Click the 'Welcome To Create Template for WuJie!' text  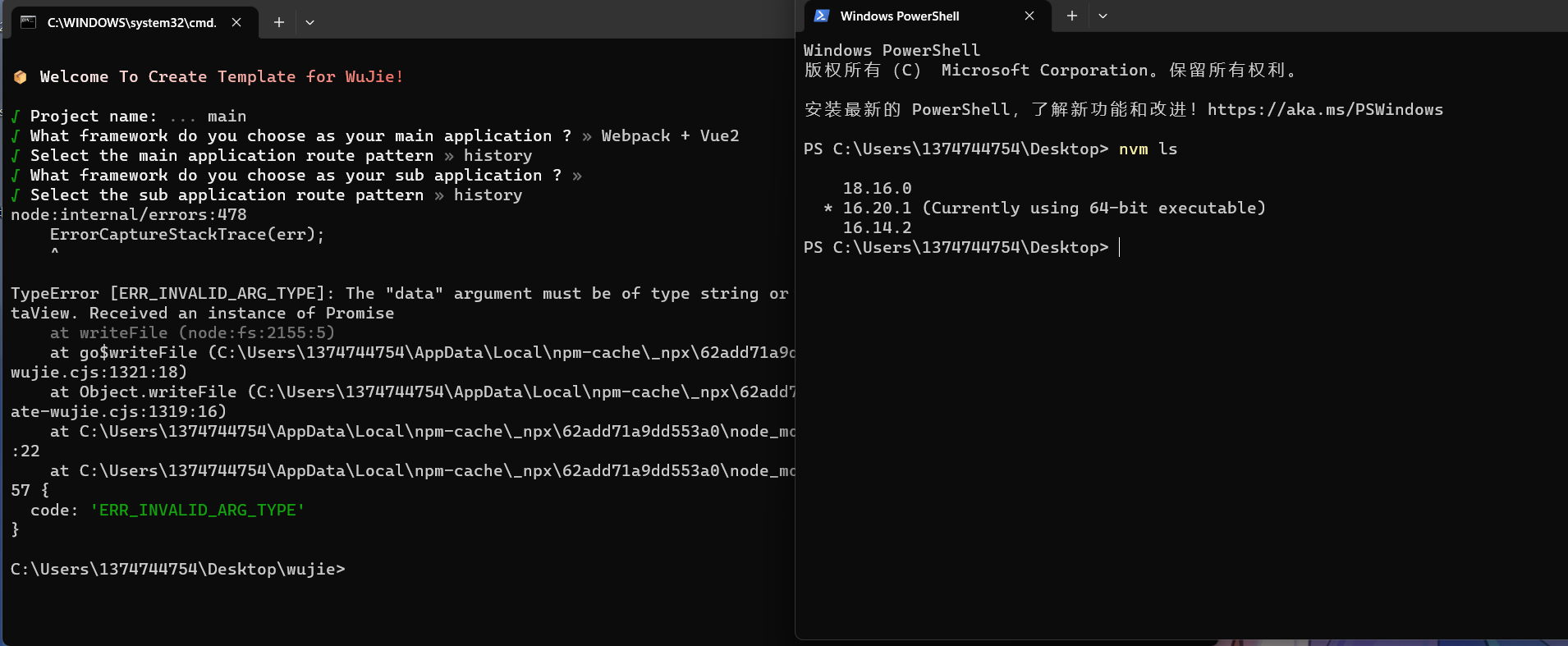[222, 76]
